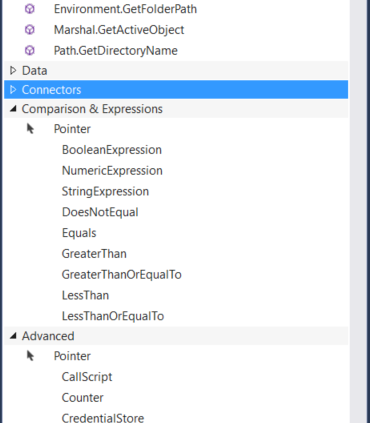Select the CallScript activity

pyautogui.click(x=87, y=377)
